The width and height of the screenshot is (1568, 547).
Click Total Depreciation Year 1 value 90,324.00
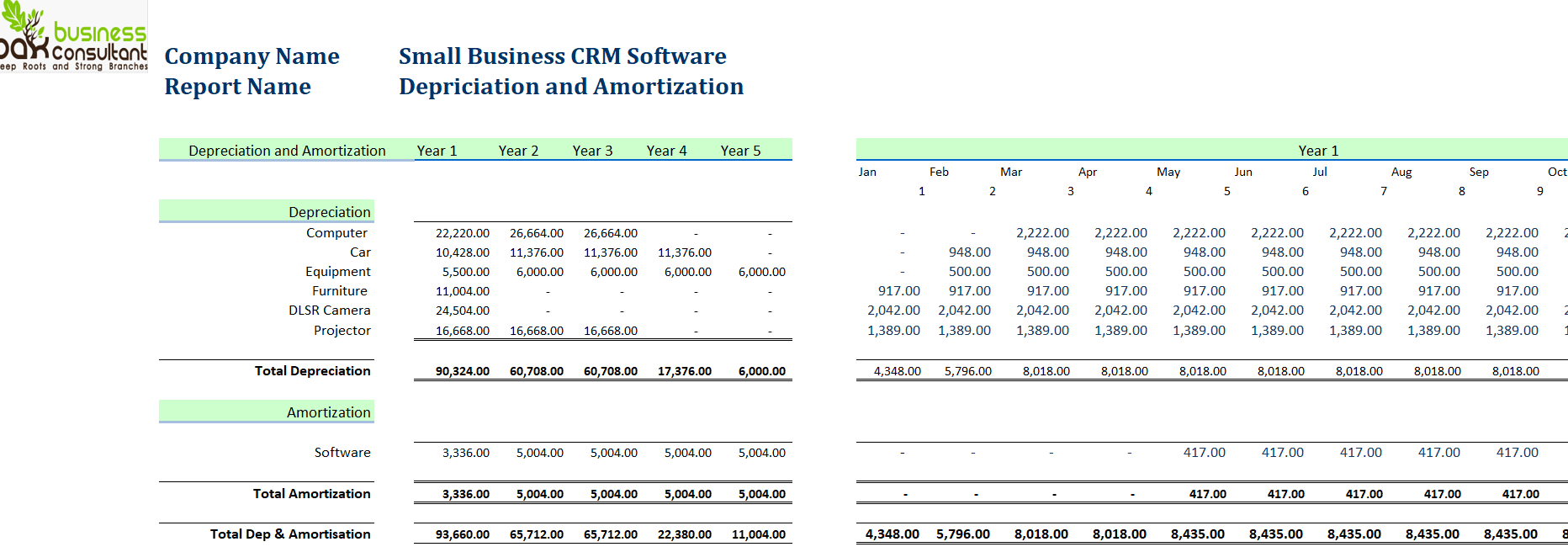pyautogui.click(x=462, y=371)
